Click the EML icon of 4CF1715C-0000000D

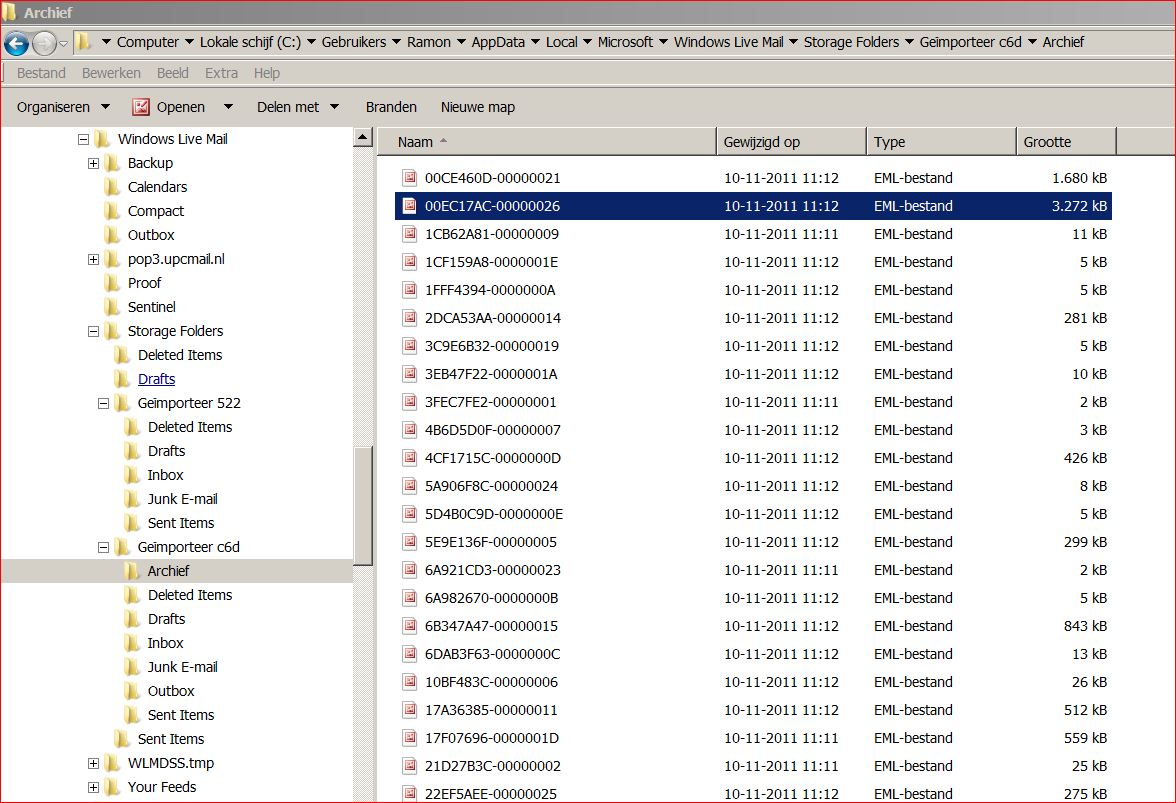coord(410,458)
